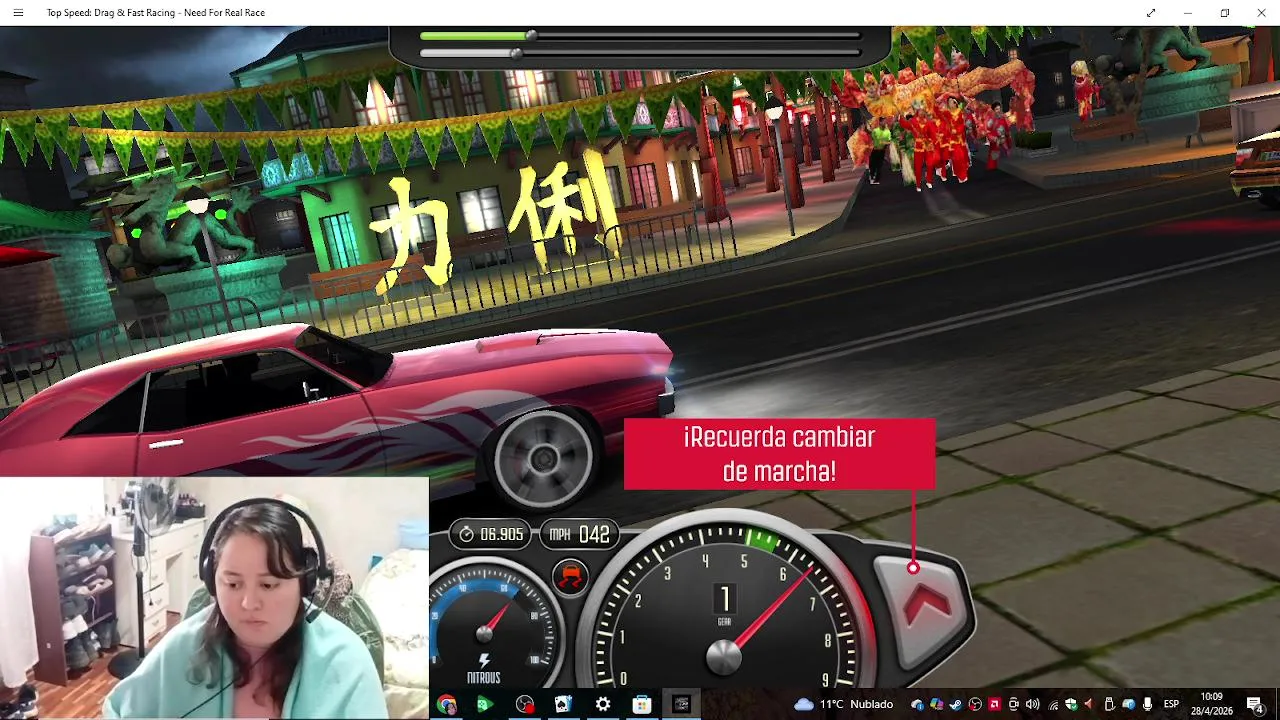The image size is (1280, 720).
Task: Open Windows Security shield tray icon
Action: (1071, 705)
